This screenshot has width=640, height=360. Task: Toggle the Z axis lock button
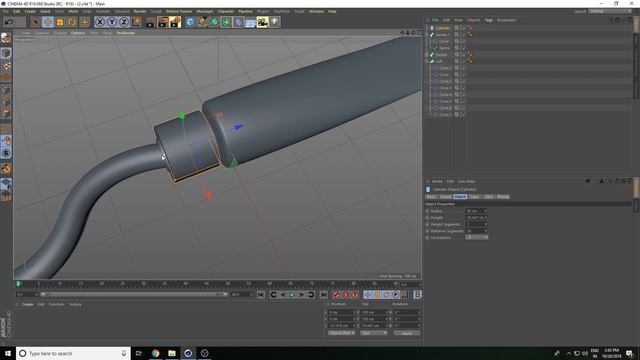(124, 22)
